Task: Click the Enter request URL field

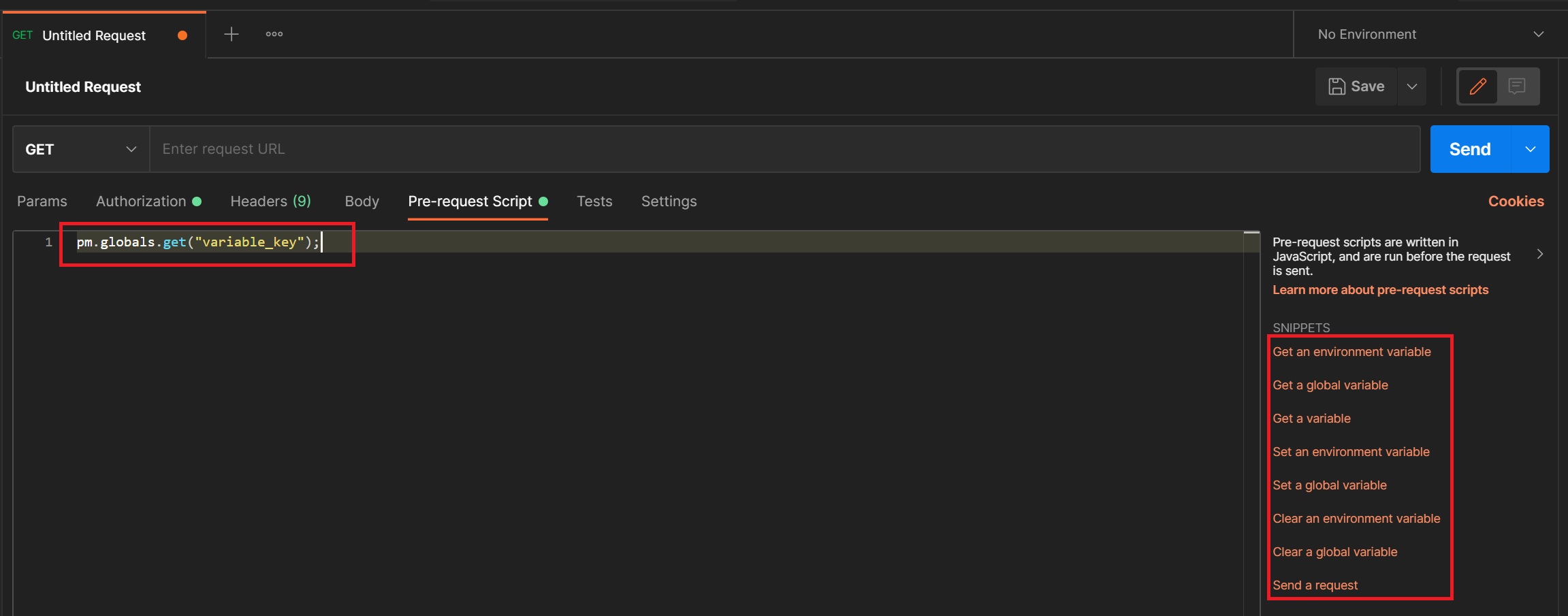Action: [x=783, y=149]
